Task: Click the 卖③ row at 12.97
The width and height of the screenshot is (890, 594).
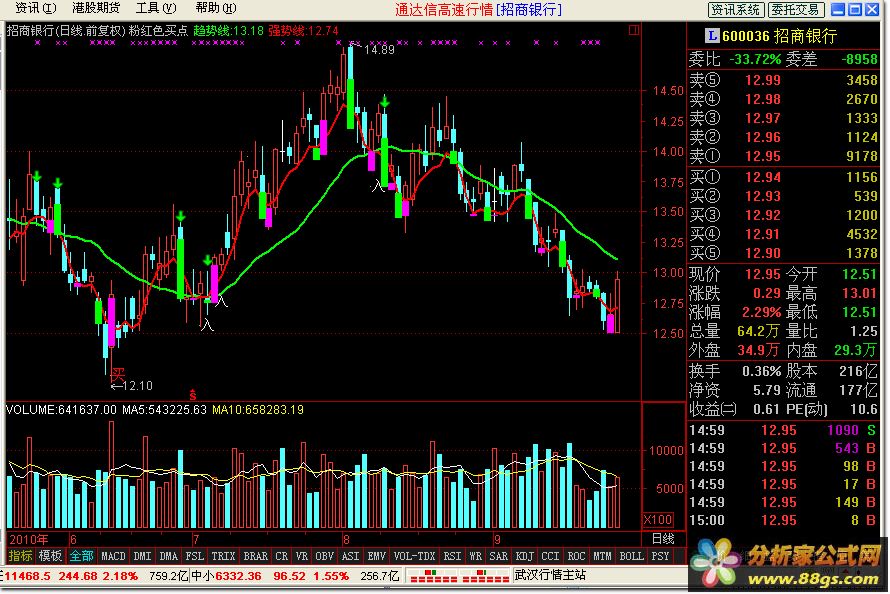Action: coord(783,118)
